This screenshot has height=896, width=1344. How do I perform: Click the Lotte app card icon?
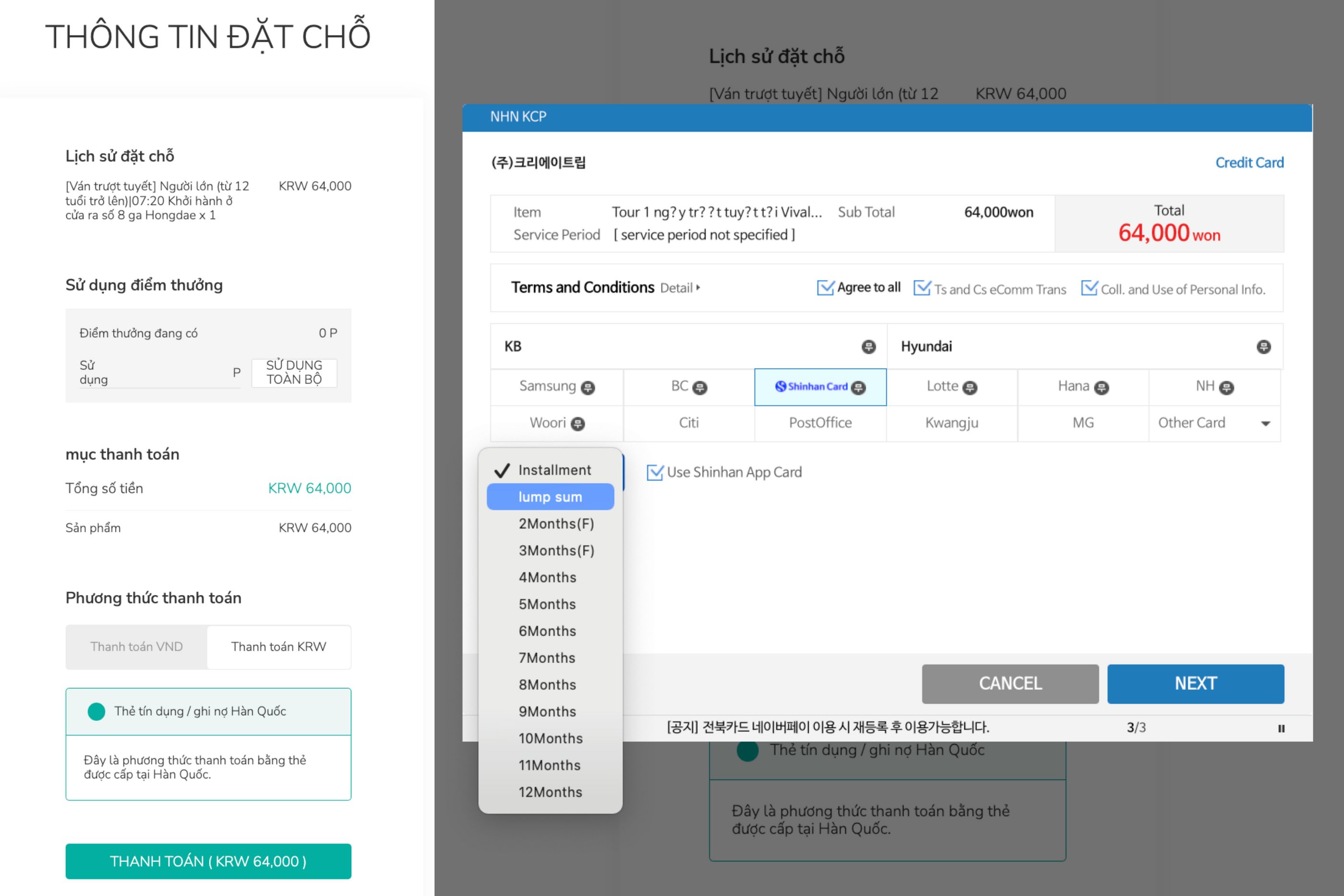pyautogui.click(x=970, y=387)
